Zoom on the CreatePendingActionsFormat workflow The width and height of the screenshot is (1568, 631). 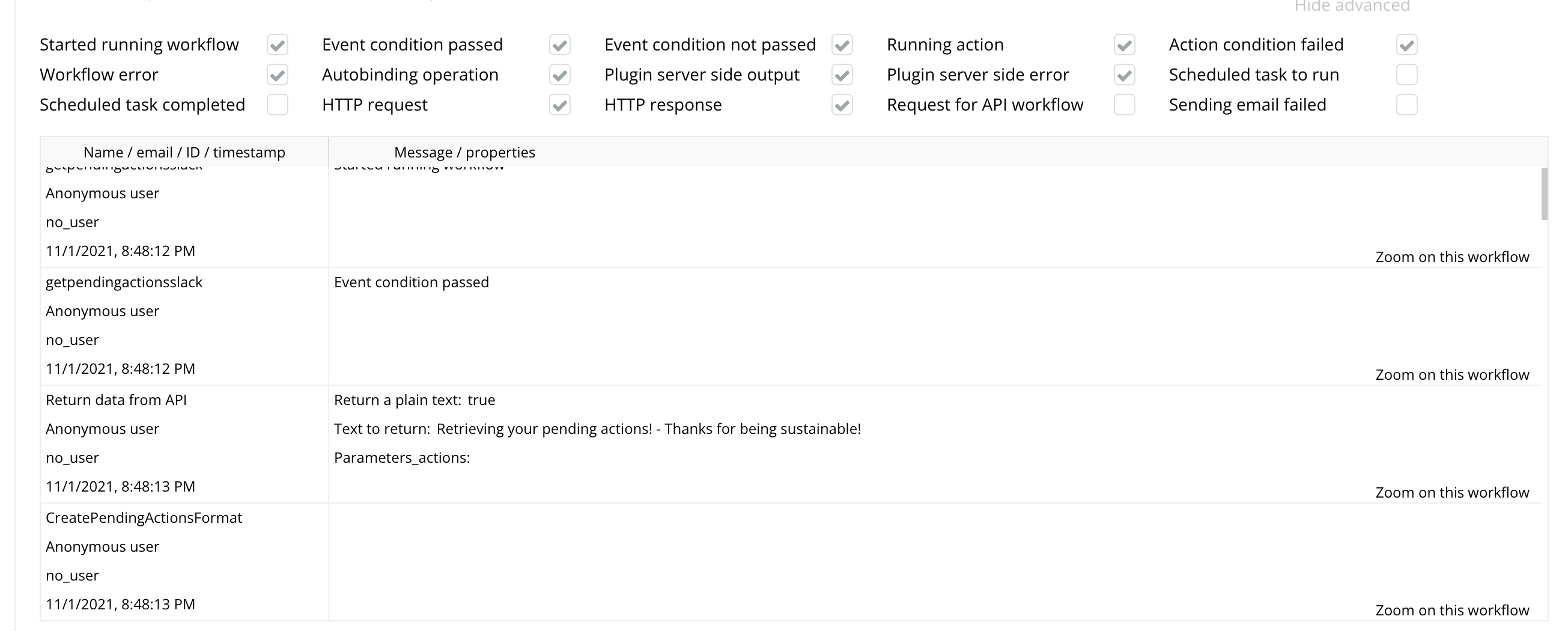coord(1451,611)
